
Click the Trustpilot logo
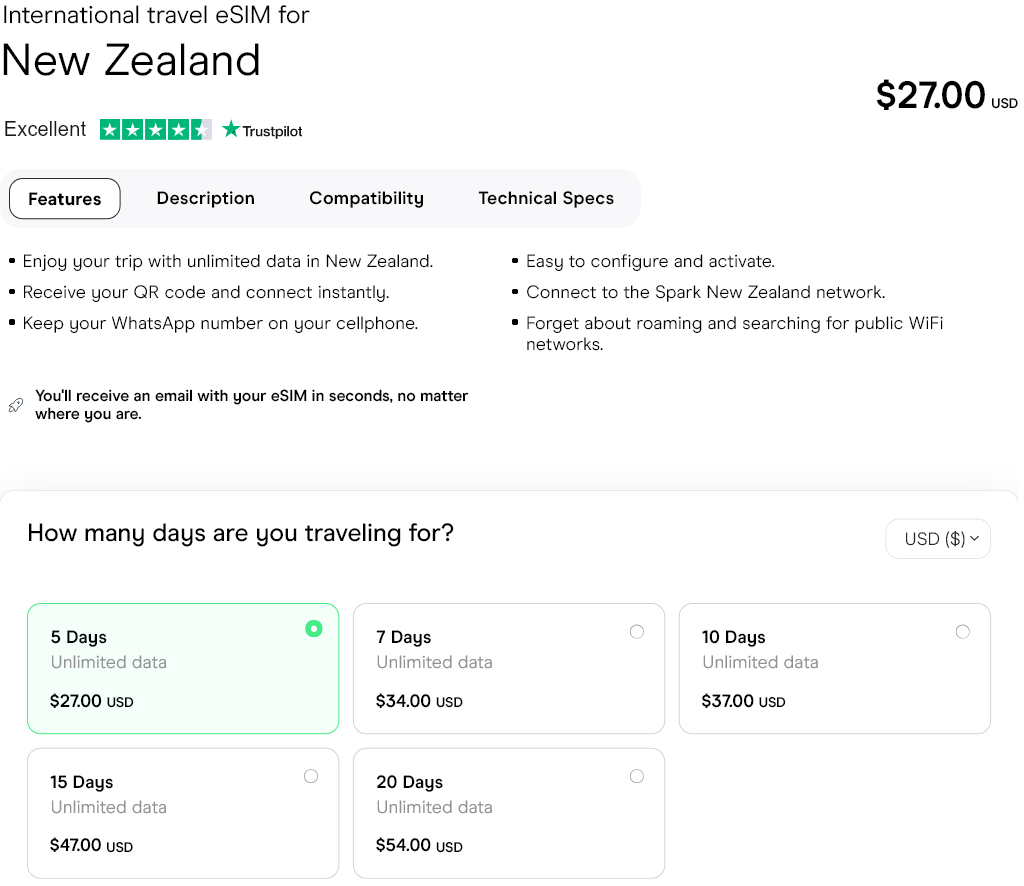coord(262,130)
